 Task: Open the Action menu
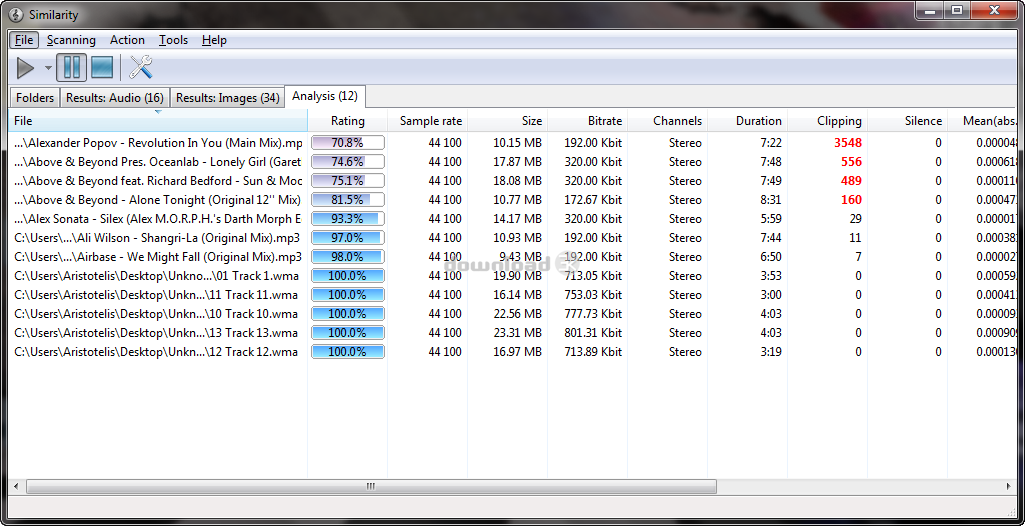[127, 40]
